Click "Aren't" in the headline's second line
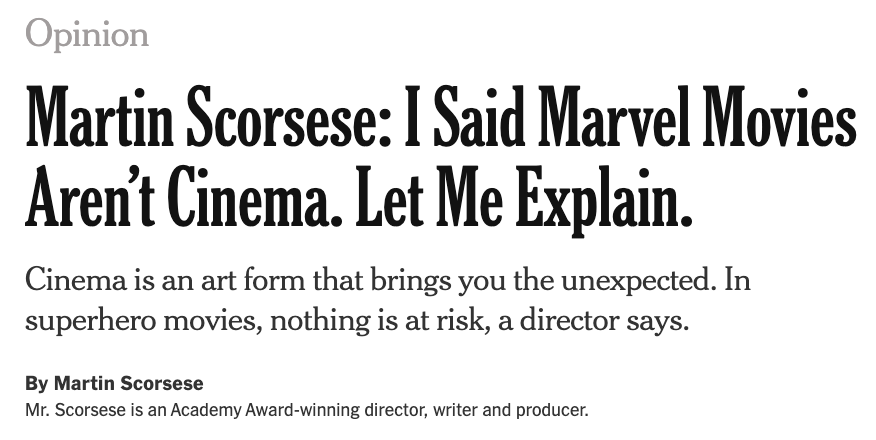Screen dimensions: 876x440 pos(90,196)
